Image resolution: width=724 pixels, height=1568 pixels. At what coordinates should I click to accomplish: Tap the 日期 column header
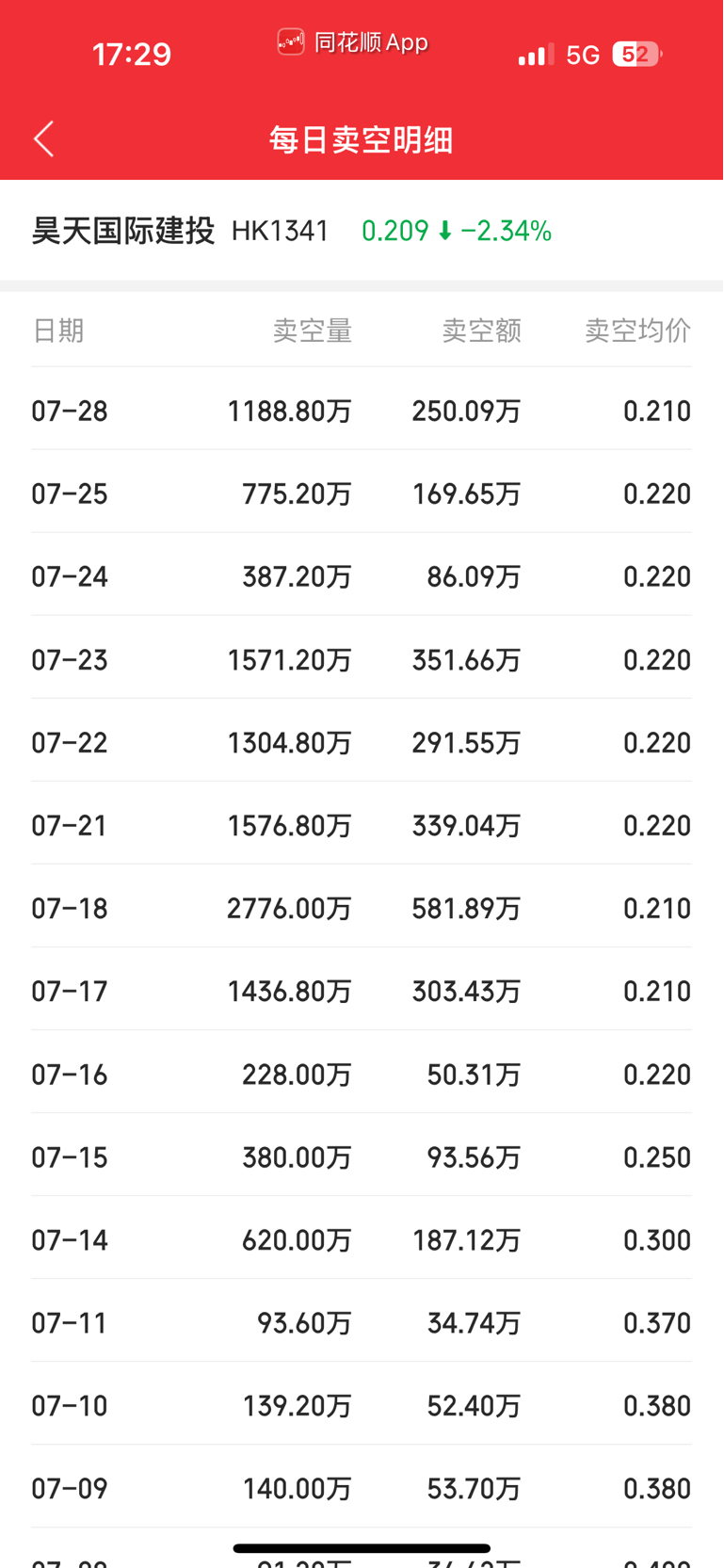pos(58,331)
